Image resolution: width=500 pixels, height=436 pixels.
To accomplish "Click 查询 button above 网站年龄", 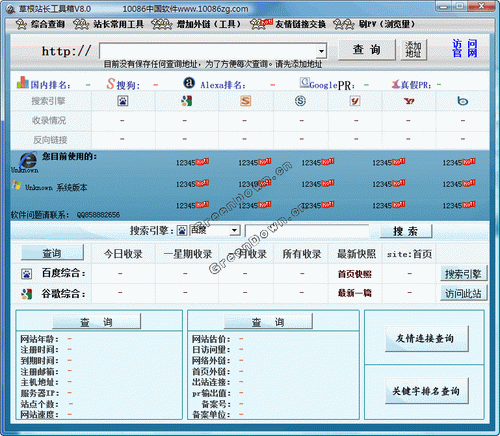I will click(96, 322).
